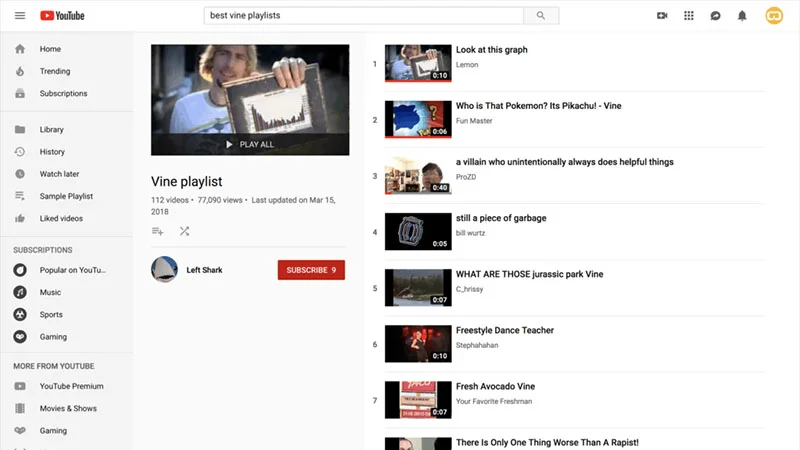The height and width of the screenshot is (450, 800).
Task: Click the Movies & Shows film icon
Action: pos(20,408)
